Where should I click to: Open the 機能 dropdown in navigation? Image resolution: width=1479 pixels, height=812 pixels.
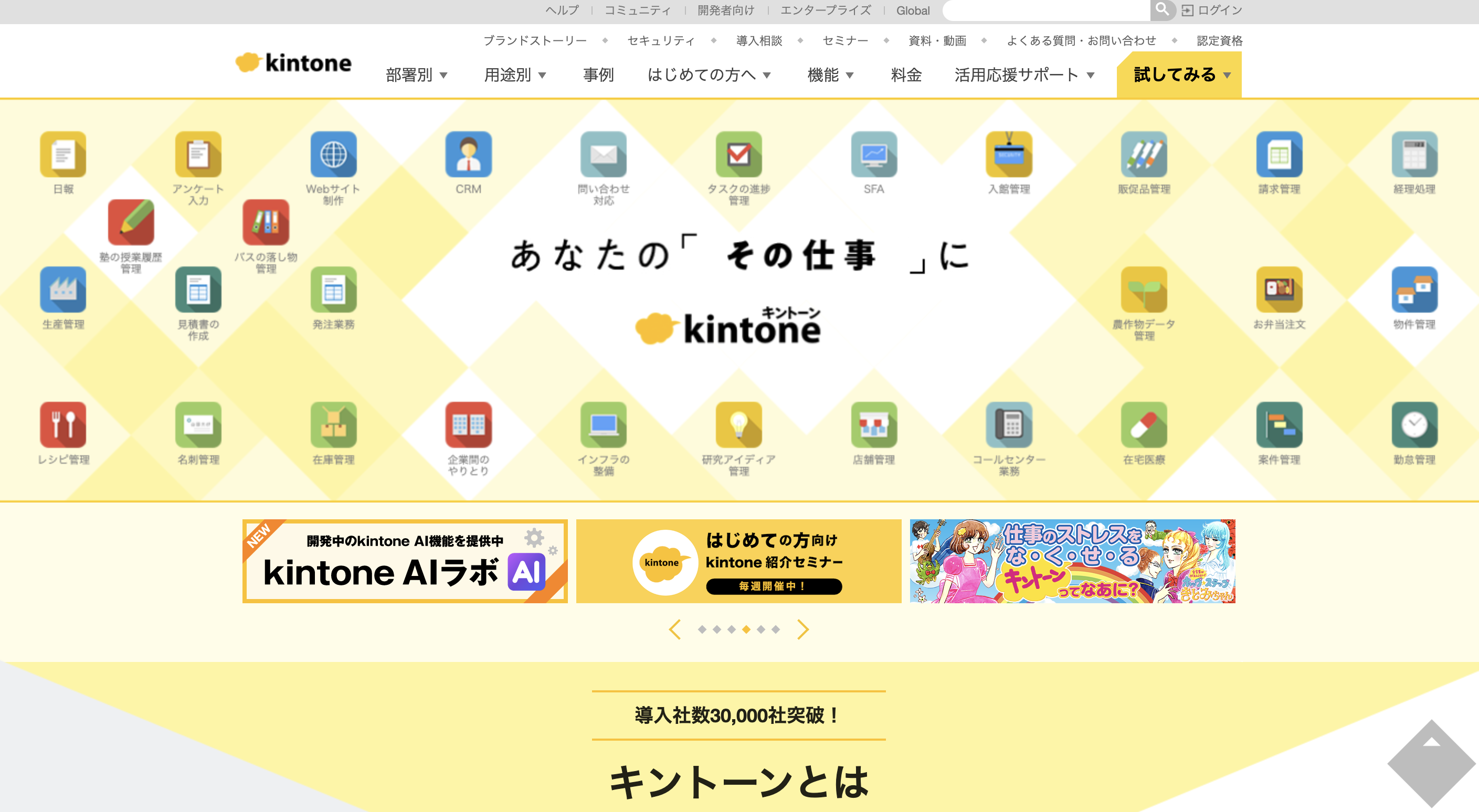pyautogui.click(x=831, y=74)
